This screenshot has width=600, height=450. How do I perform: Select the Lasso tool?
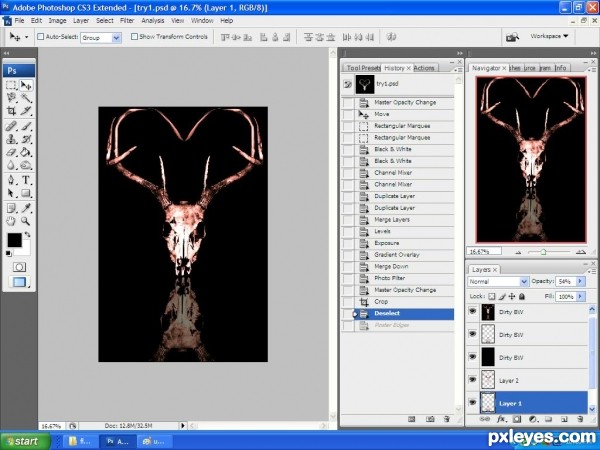click(x=11, y=98)
